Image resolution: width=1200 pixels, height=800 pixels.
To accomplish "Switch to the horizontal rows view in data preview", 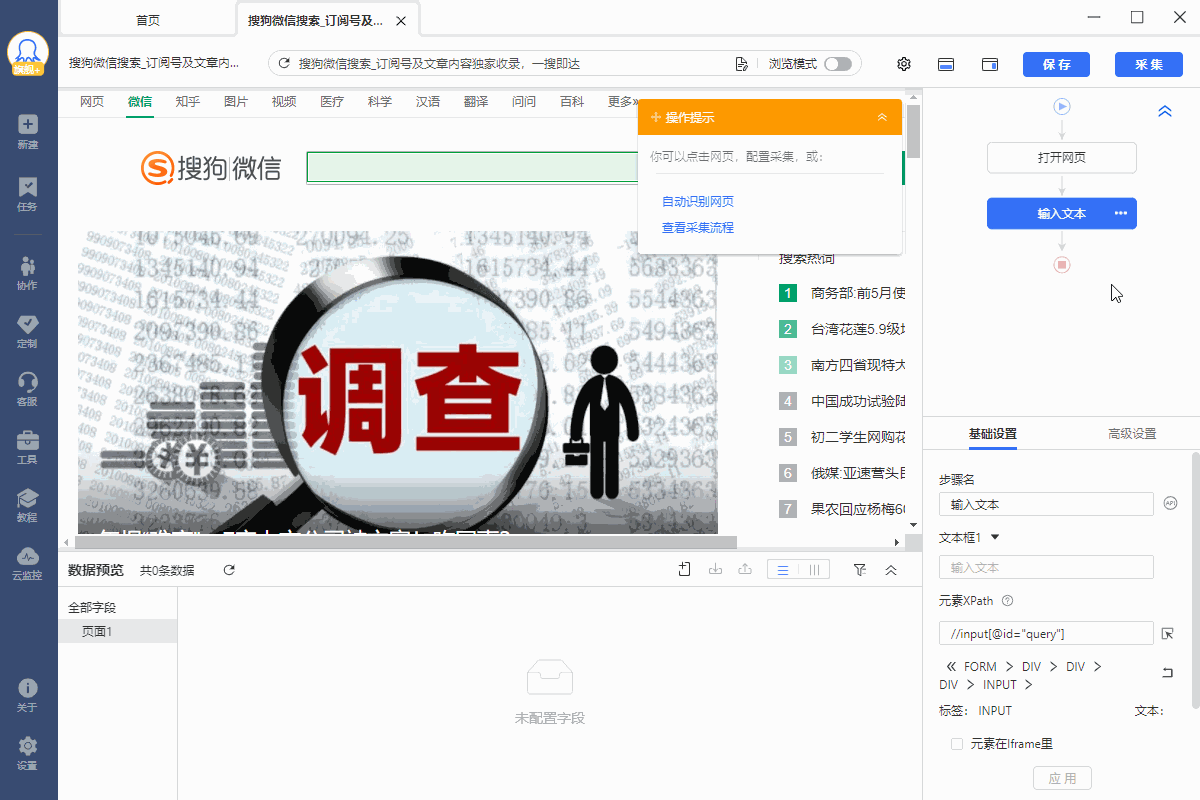I will (x=783, y=570).
